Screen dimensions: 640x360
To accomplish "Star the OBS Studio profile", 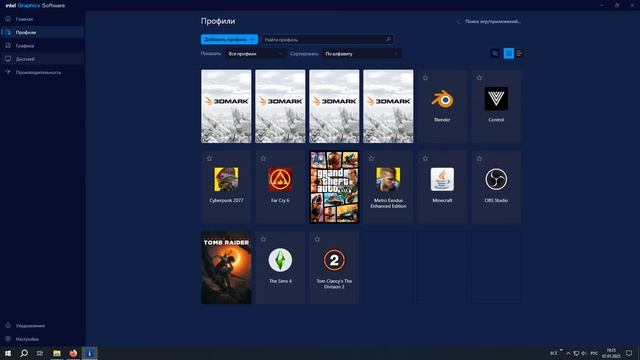I will 479,158.
